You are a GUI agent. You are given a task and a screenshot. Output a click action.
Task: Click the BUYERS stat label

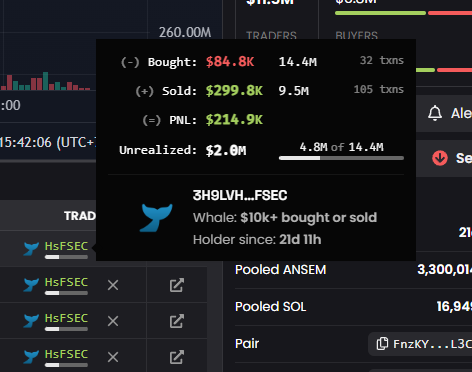pyautogui.click(x=356, y=35)
